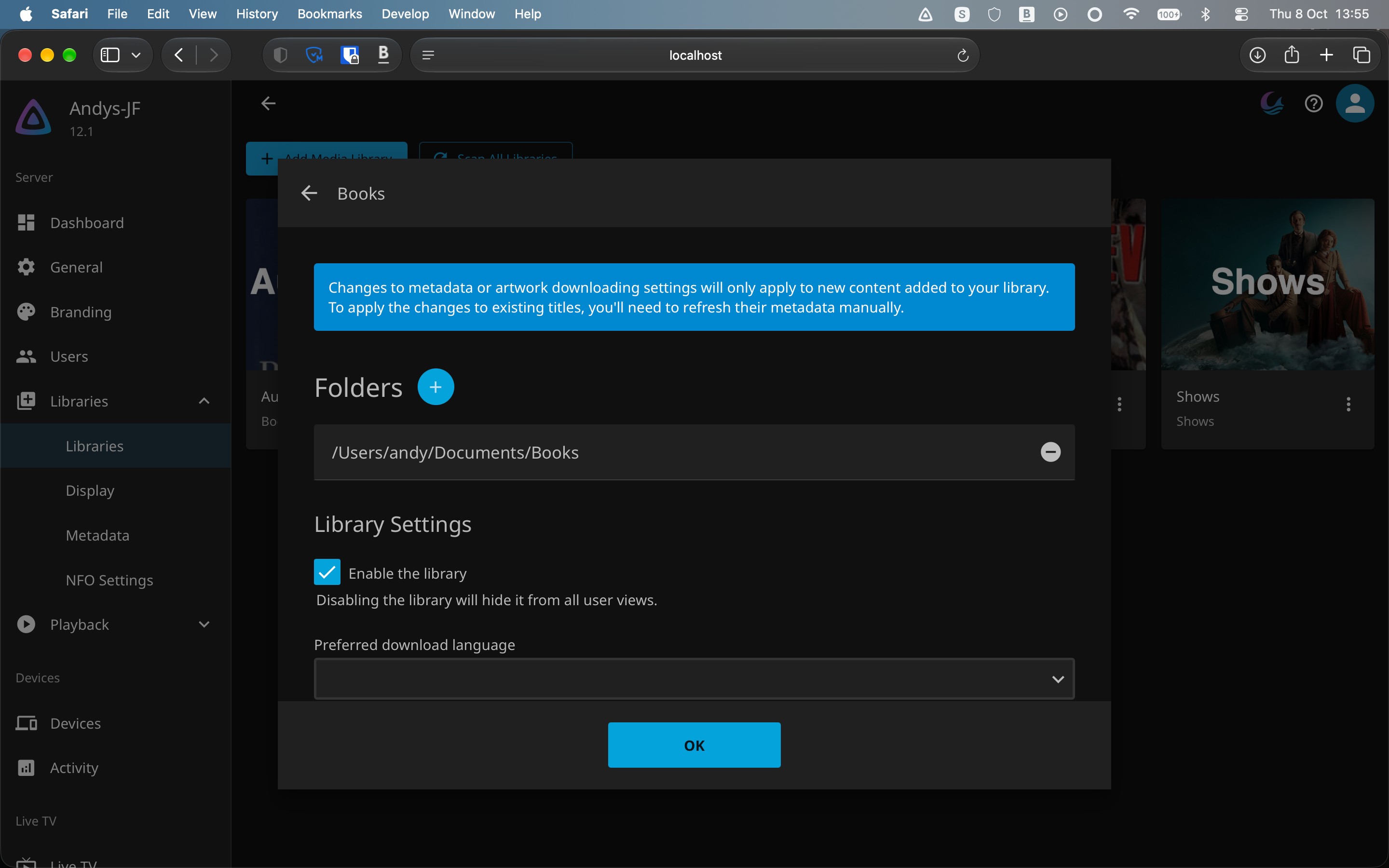The image size is (1389, 868).
Task: Click the Jellyfin logo in sidebar header
Action: [33, 117]
